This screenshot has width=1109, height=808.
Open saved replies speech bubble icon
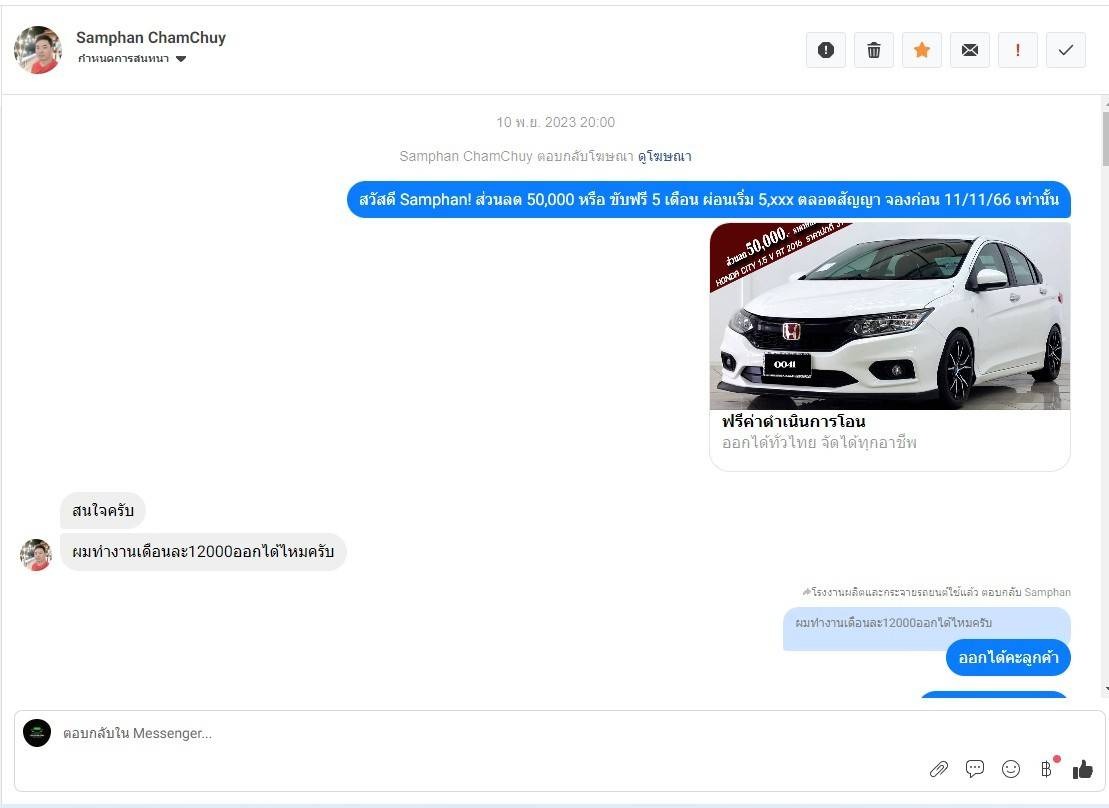click(x=975, y=769)
